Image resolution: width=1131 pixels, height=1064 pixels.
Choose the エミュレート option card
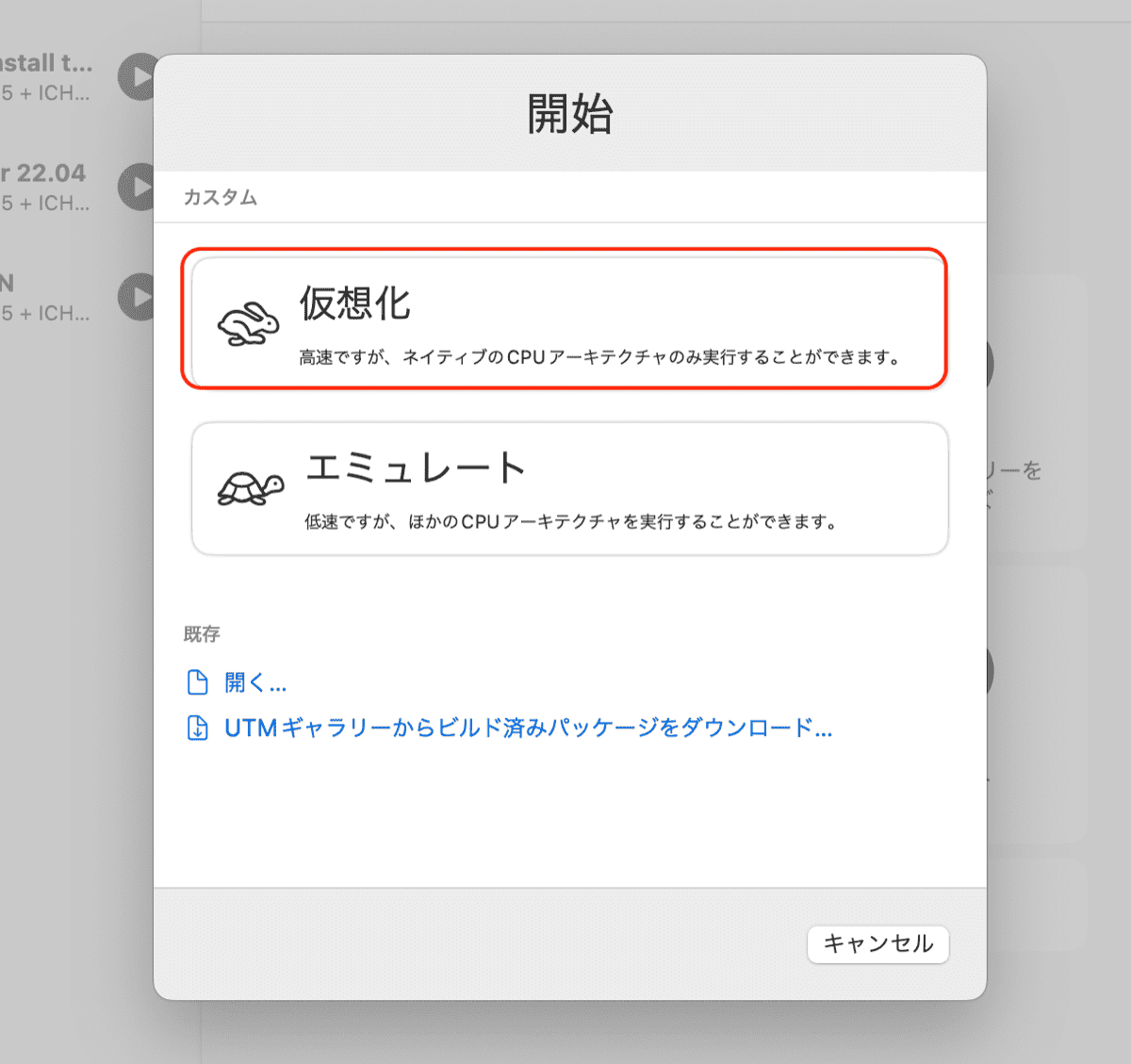[568, 488]
